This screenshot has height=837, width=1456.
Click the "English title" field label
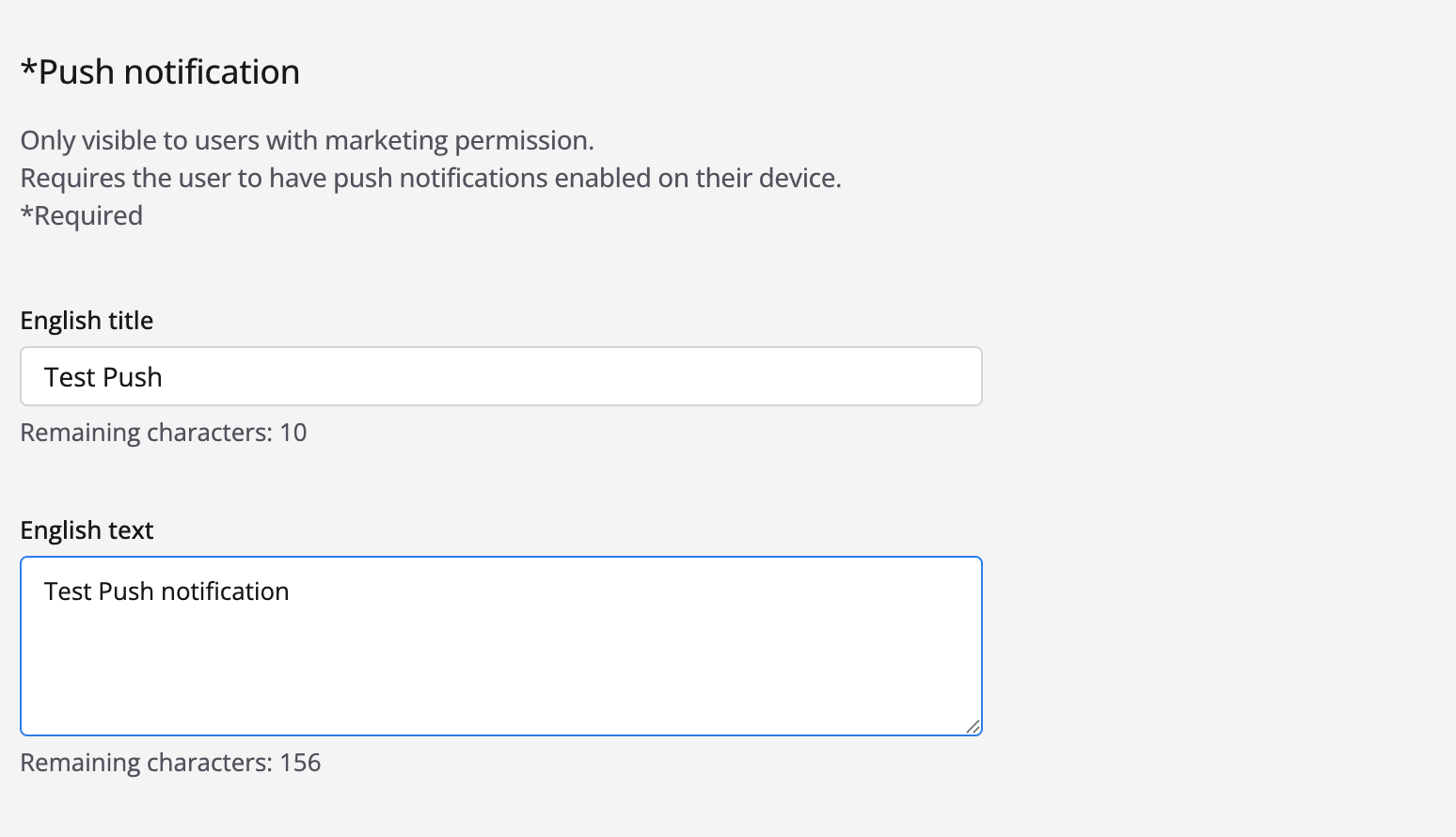(x=87, y=321)
